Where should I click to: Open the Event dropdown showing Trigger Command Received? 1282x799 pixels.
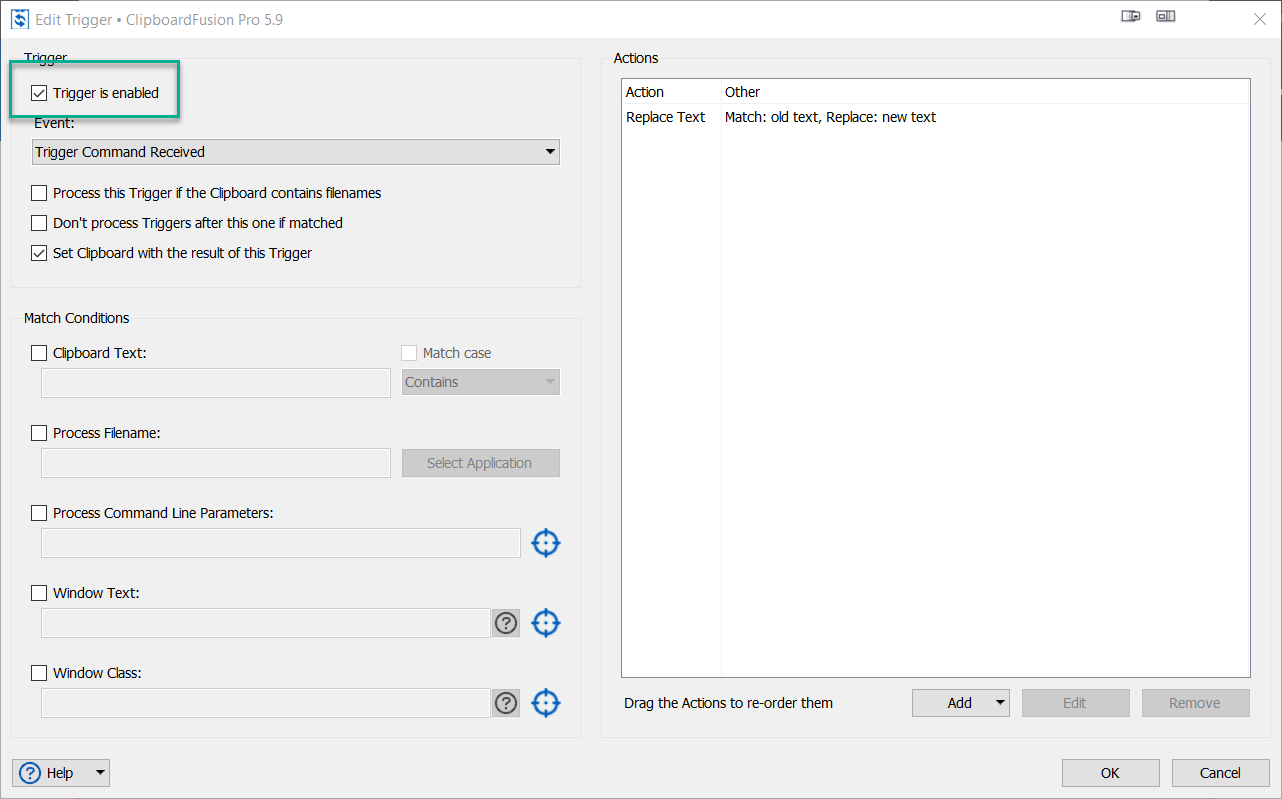pos(550,151)
